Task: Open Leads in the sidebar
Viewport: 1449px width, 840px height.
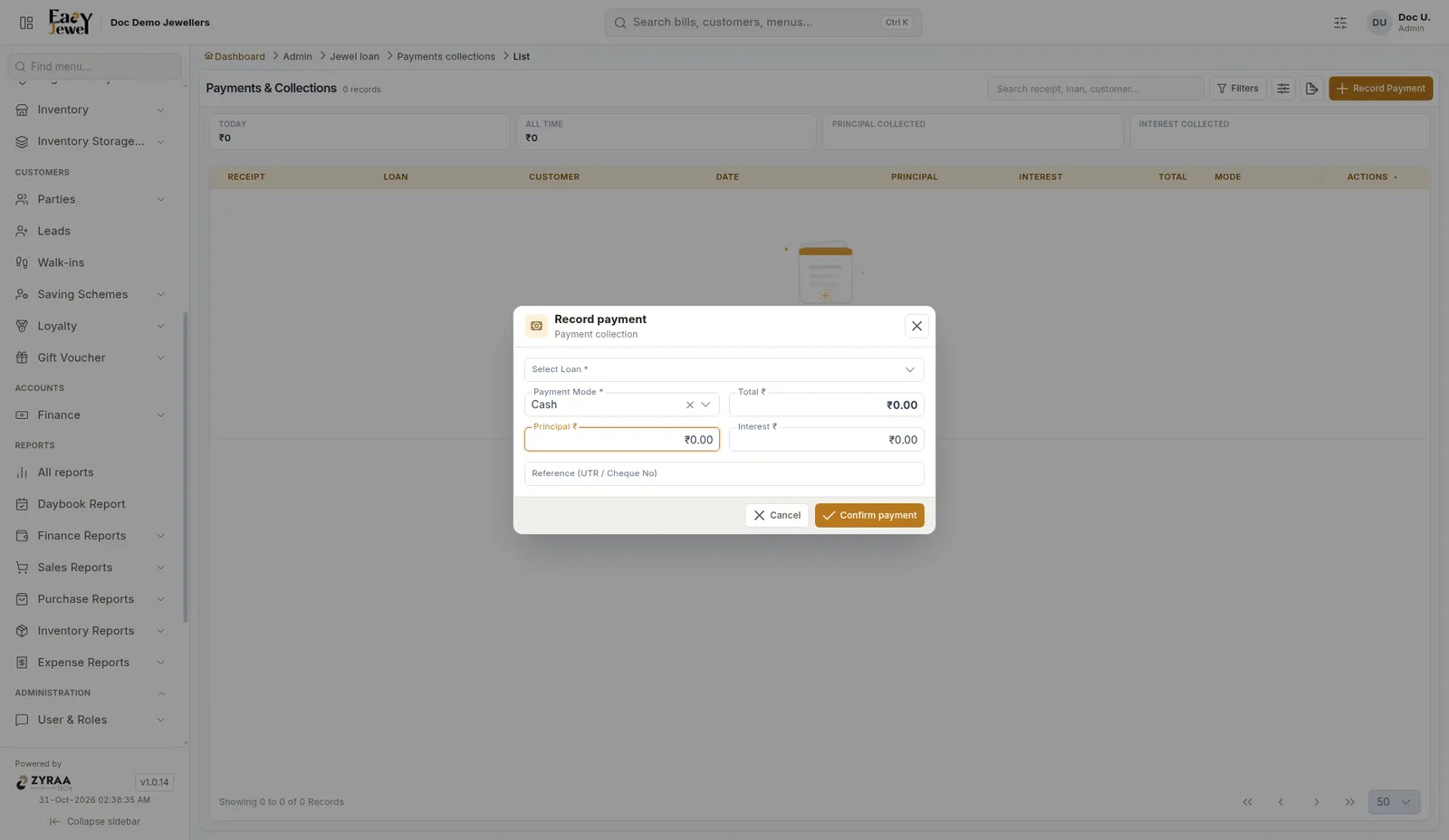Action: [x=91, y=231]
